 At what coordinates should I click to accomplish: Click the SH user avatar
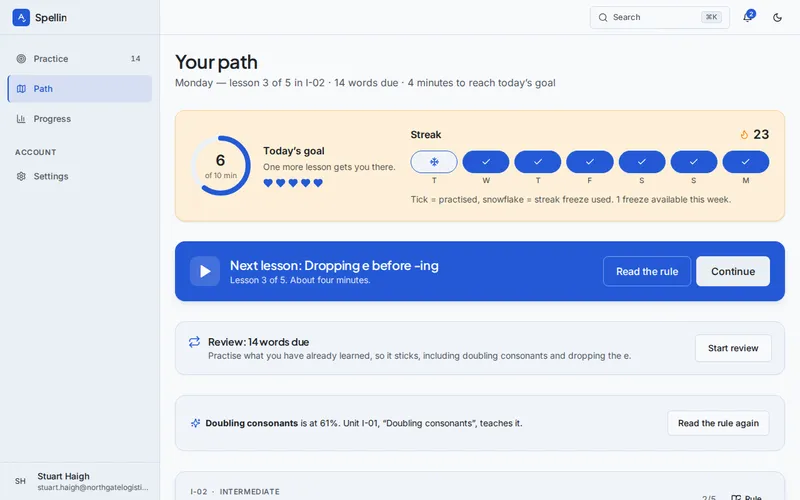click(x=20, y=481)
